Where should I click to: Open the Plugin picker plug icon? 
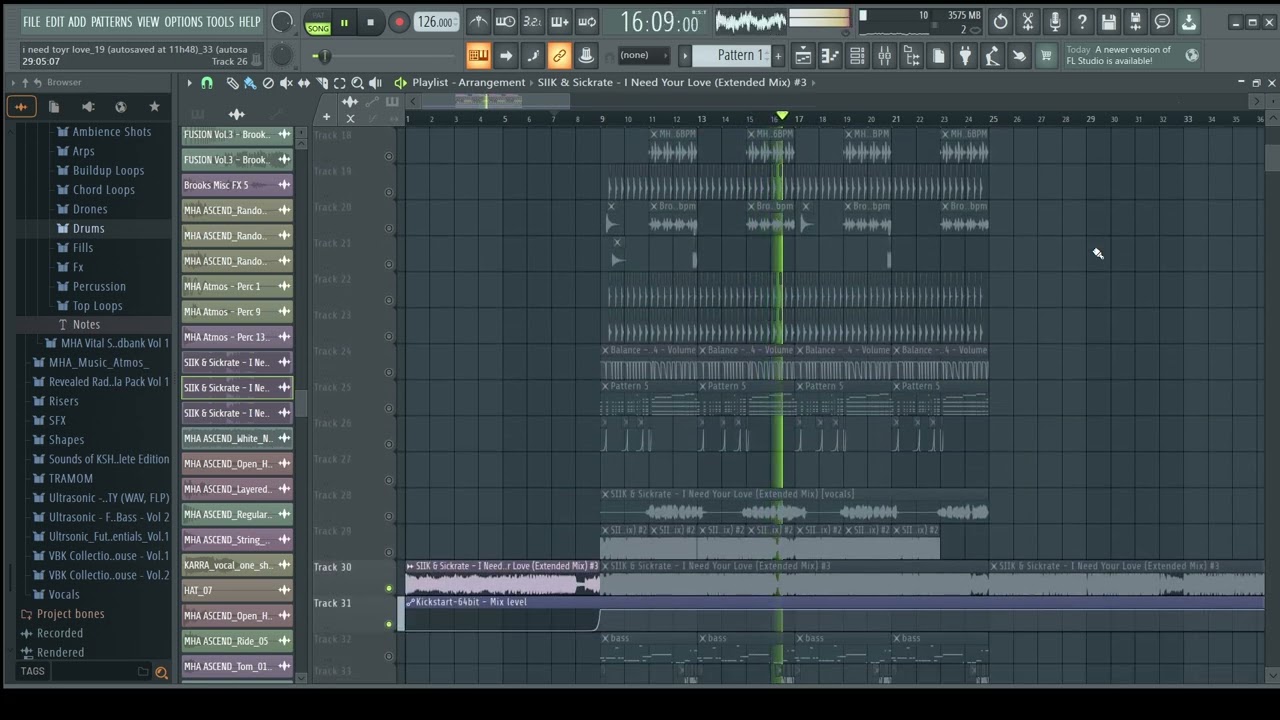coord(965,56)
